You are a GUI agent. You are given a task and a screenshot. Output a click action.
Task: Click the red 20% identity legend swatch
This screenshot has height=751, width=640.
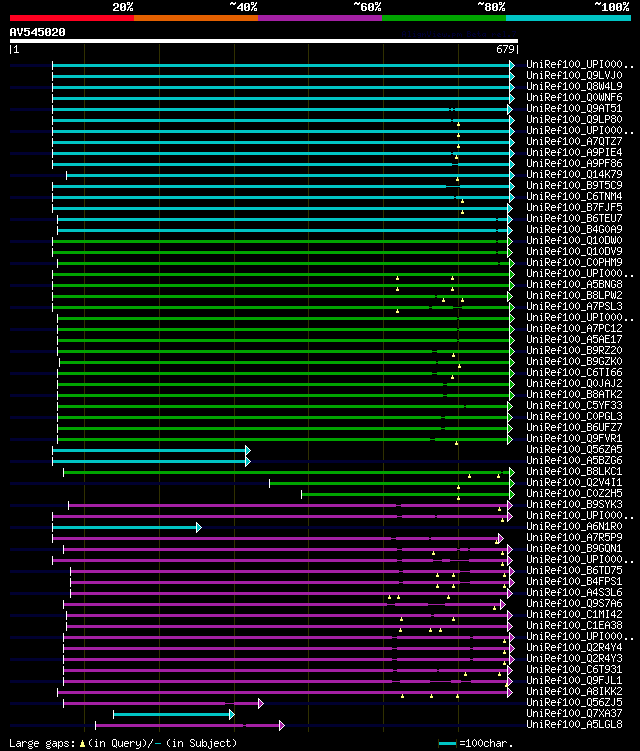pyautogui.click(x=72, y=18)
